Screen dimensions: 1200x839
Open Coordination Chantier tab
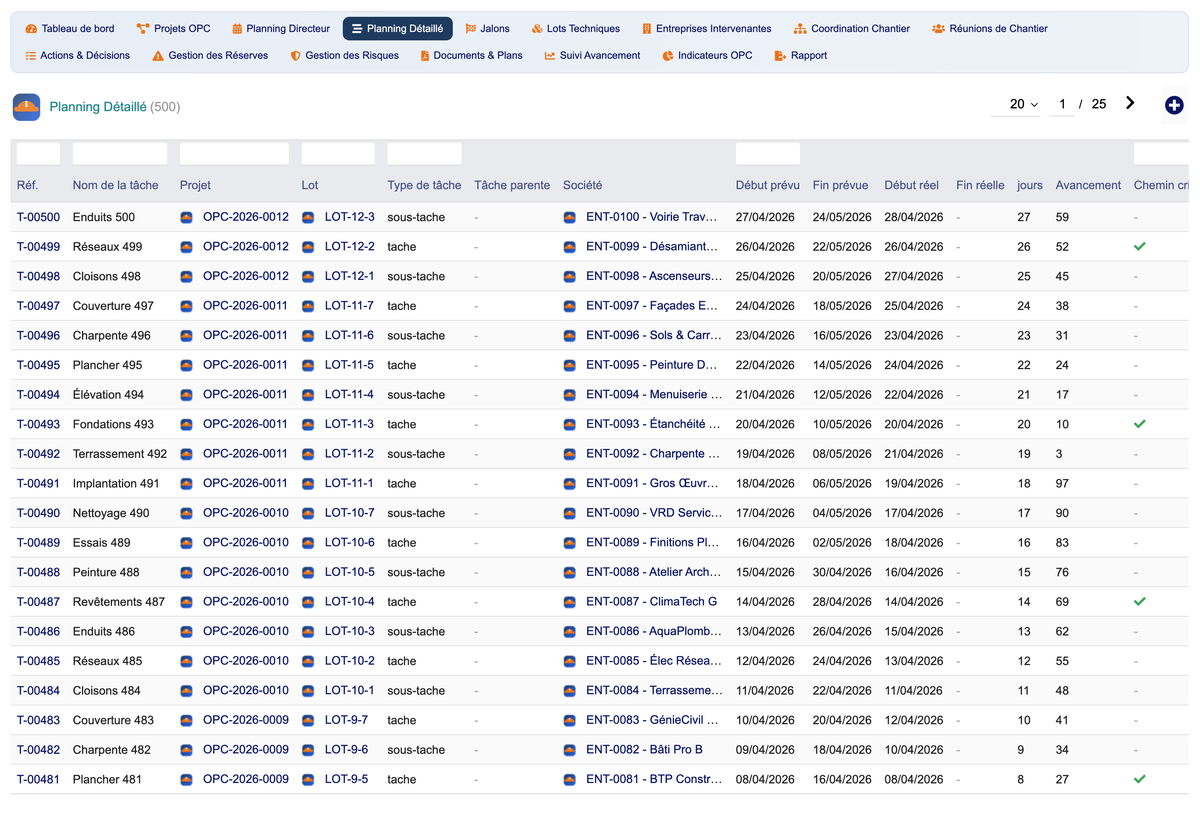[852, 29]
